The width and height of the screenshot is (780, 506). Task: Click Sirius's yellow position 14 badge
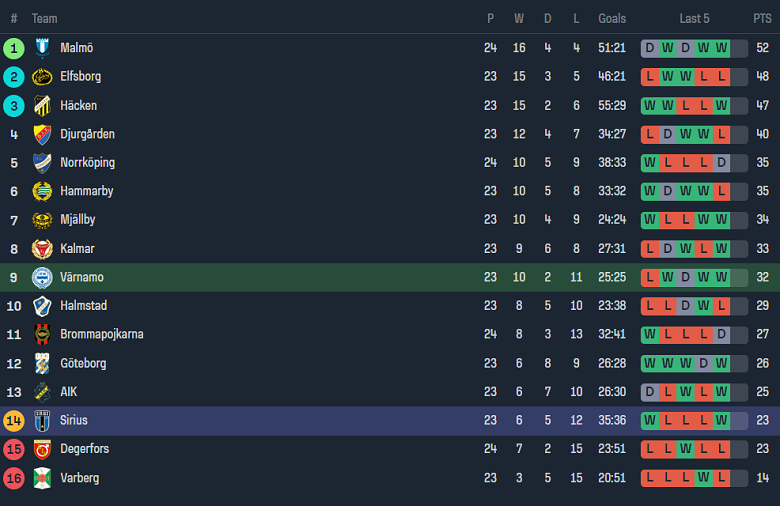14,421
